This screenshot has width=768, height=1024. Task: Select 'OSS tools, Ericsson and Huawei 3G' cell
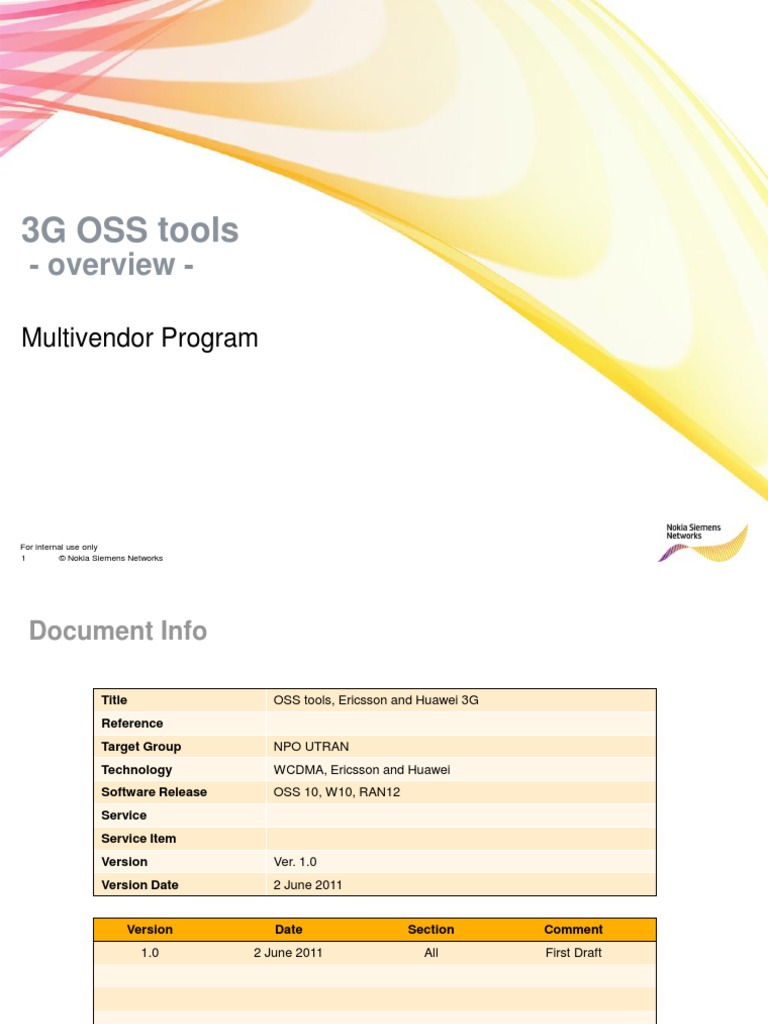376,699
